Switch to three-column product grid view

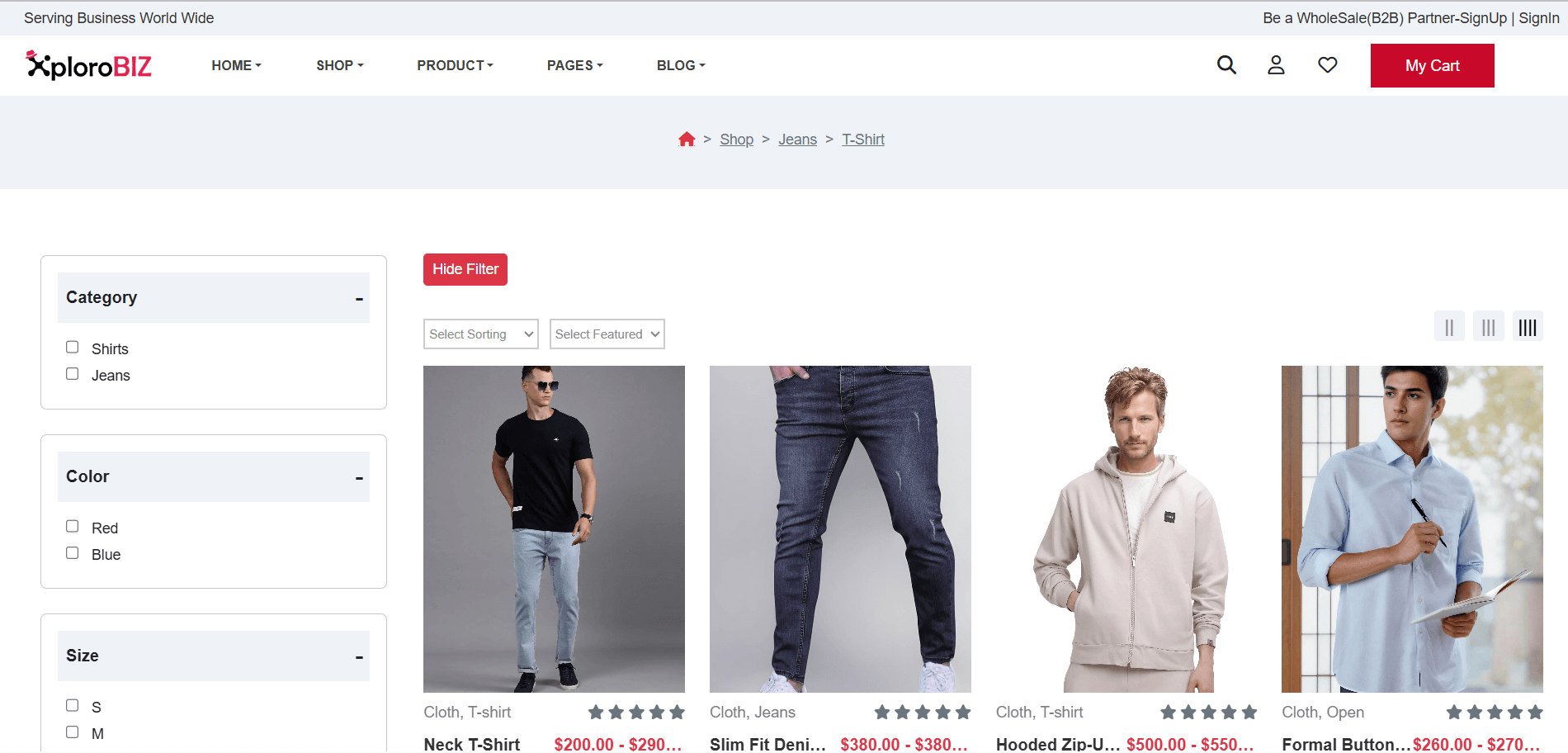[1488, 325]
